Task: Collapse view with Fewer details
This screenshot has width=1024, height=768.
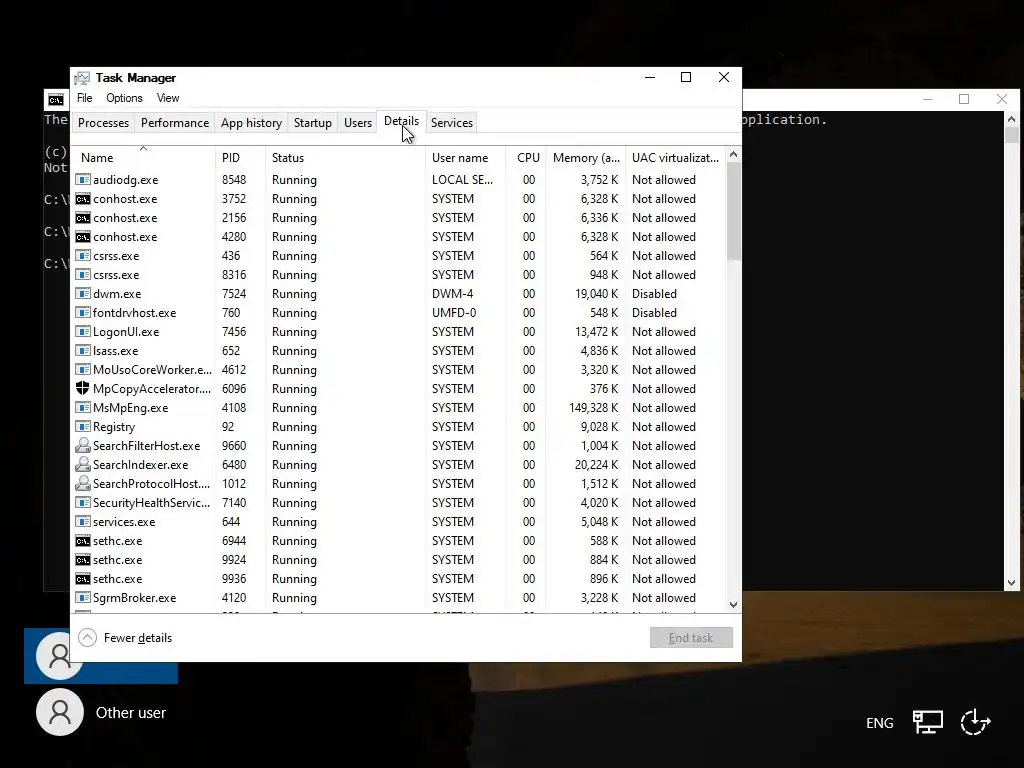Action: 125,638
